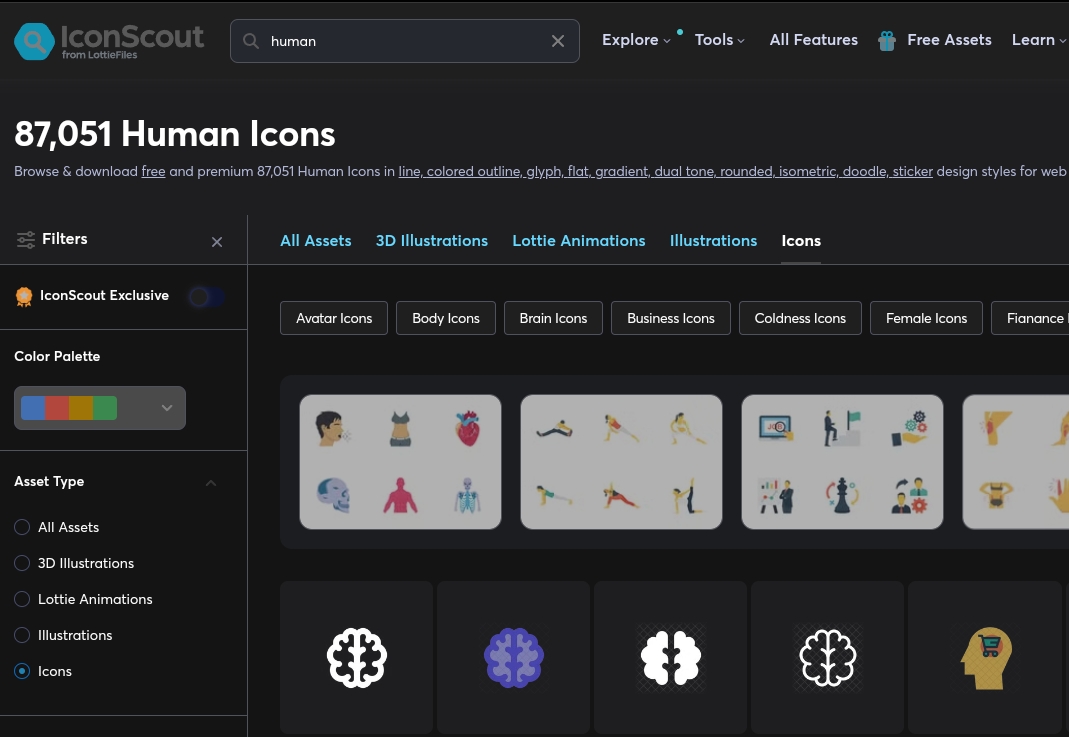Click the 'glyph' style link

click(x=544, y=172)
